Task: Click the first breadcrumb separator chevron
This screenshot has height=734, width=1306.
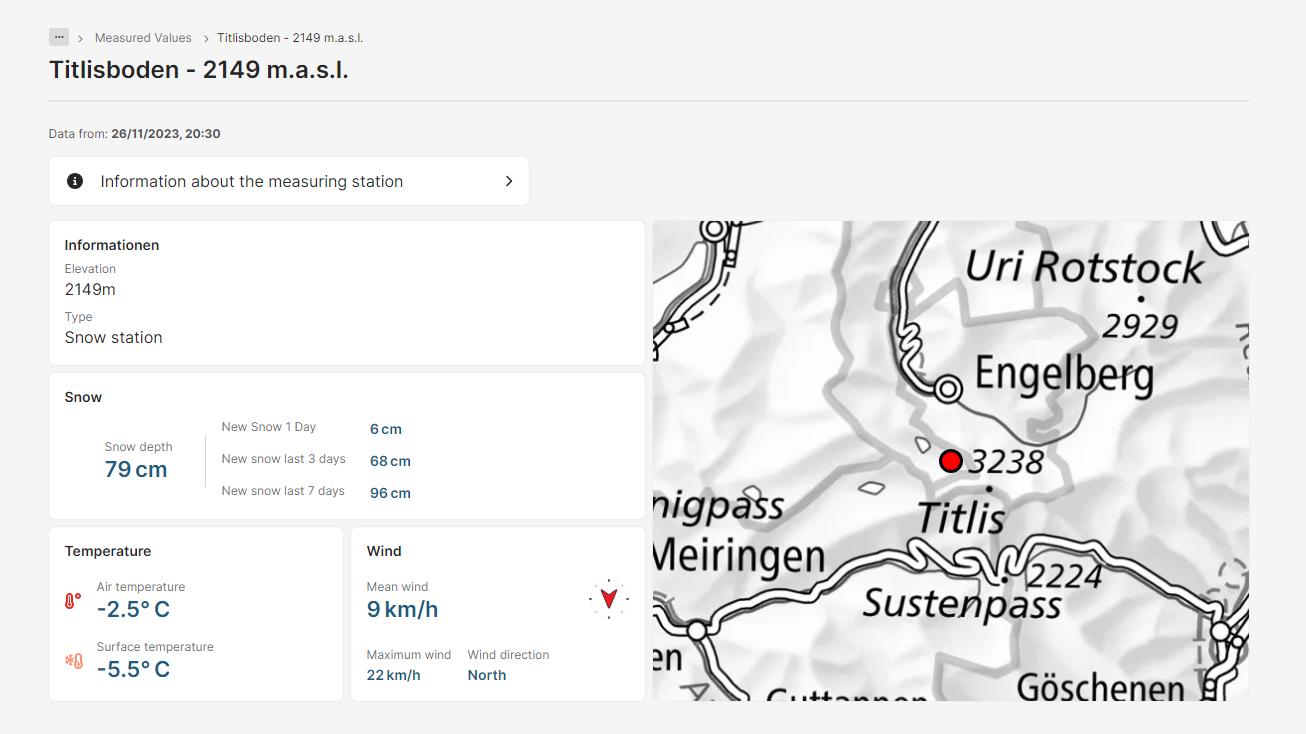Action: point(81,38)
